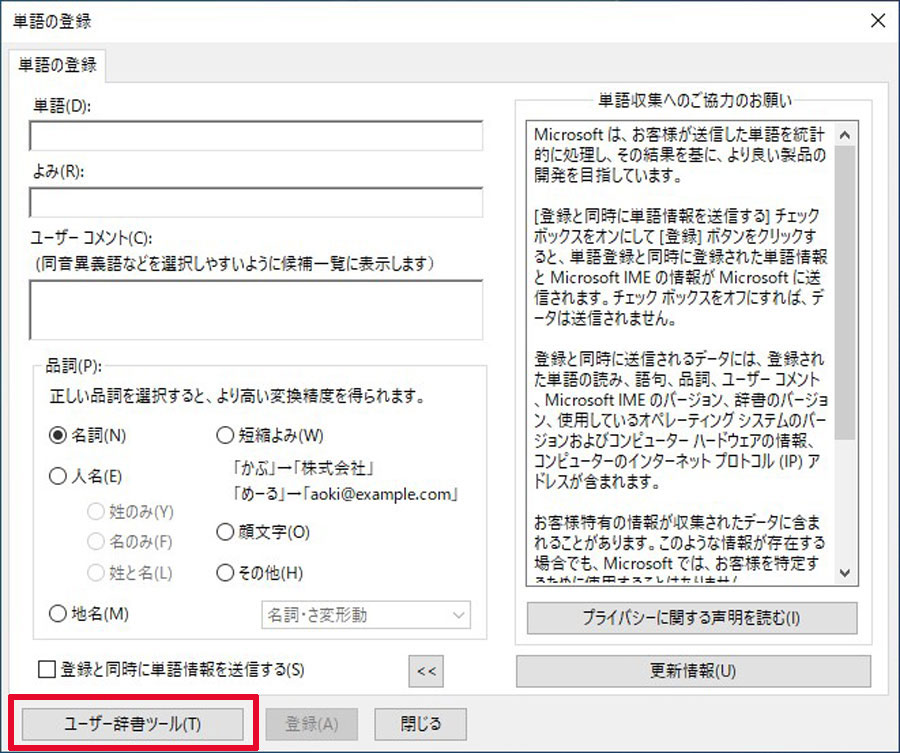The image size is (900, 753).
Task: Click the scroll up arrow in info panel
Action: click(x=845, y=135)
